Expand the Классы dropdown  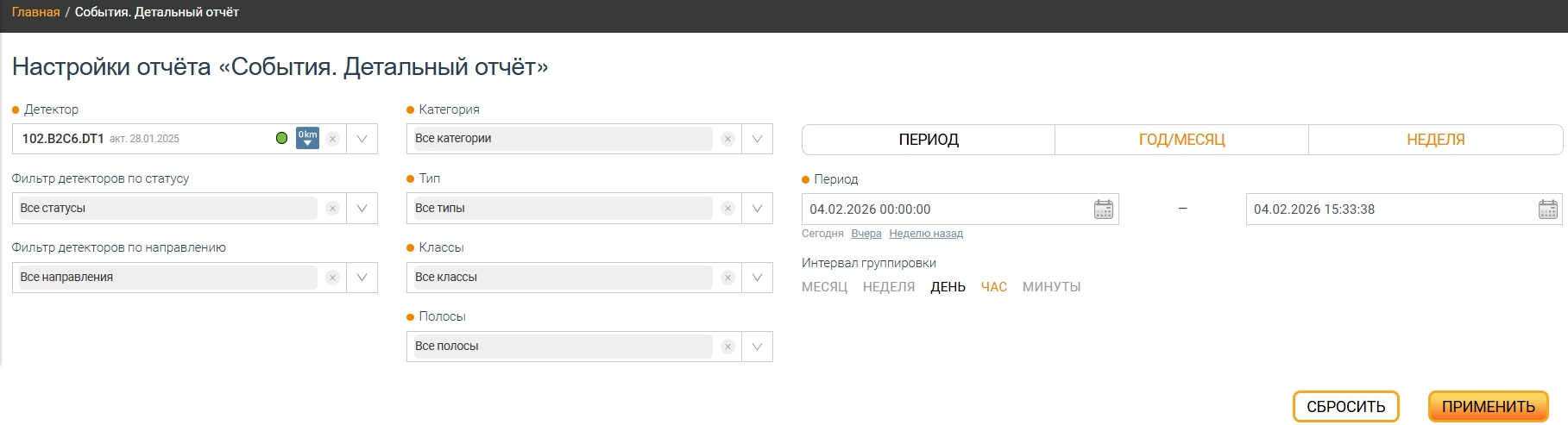click(758, 278)
